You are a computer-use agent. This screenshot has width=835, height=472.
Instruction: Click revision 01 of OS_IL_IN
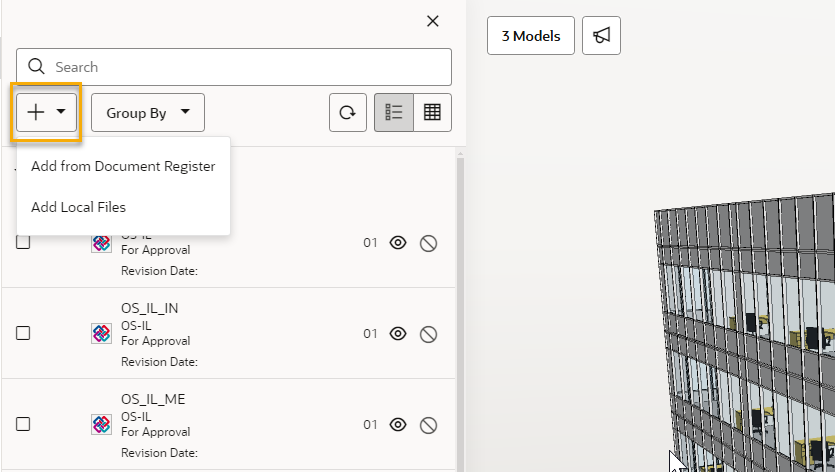point(370,334)
